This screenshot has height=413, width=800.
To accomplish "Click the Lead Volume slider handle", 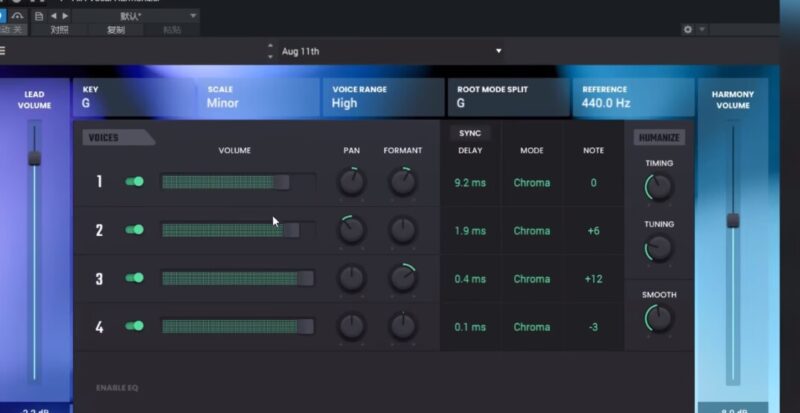I will [34, 158].
